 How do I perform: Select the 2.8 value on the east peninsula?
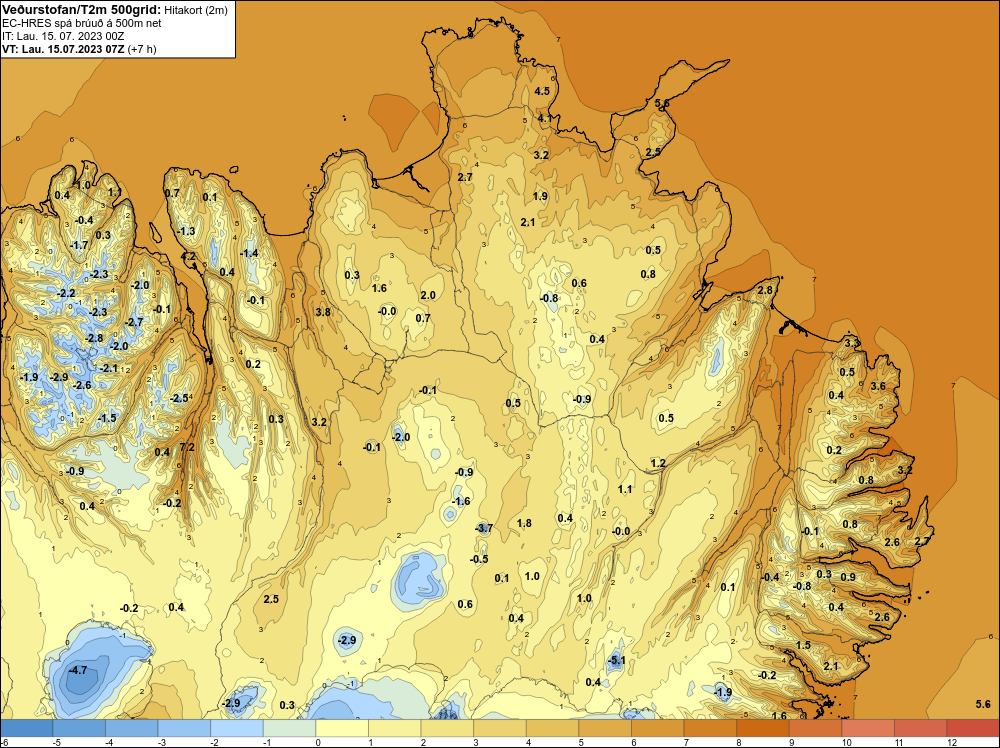coord(765,290)
